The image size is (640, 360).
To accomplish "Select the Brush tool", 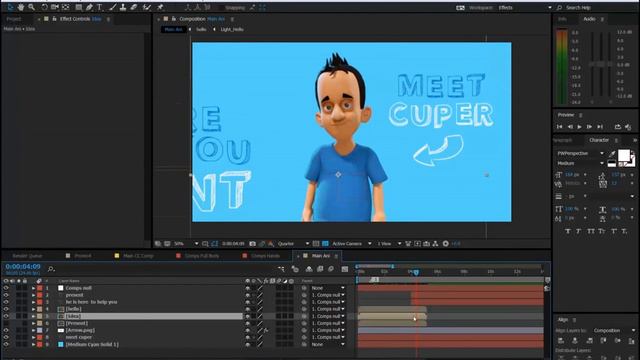I will [x=113, y=7].
